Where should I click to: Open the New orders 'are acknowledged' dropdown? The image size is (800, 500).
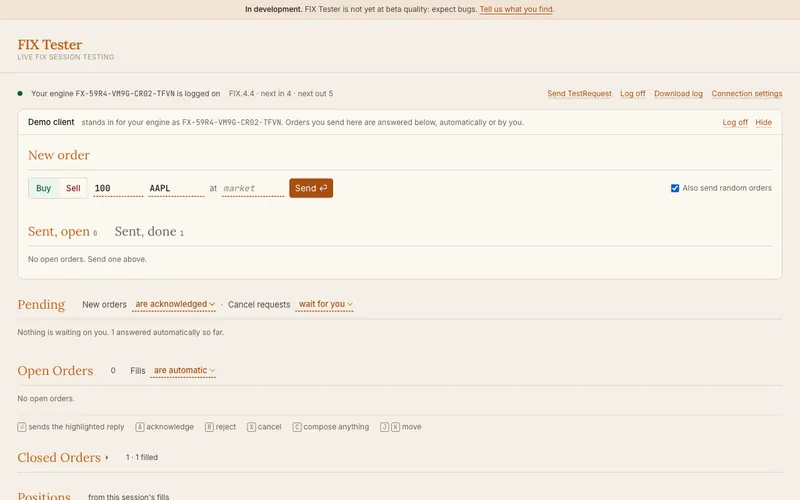(x=174, y=304)
